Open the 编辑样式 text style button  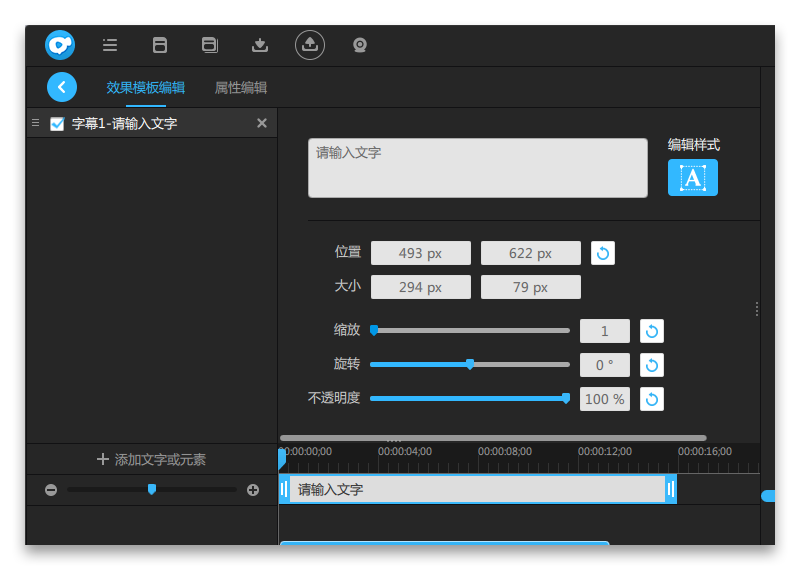692,178
